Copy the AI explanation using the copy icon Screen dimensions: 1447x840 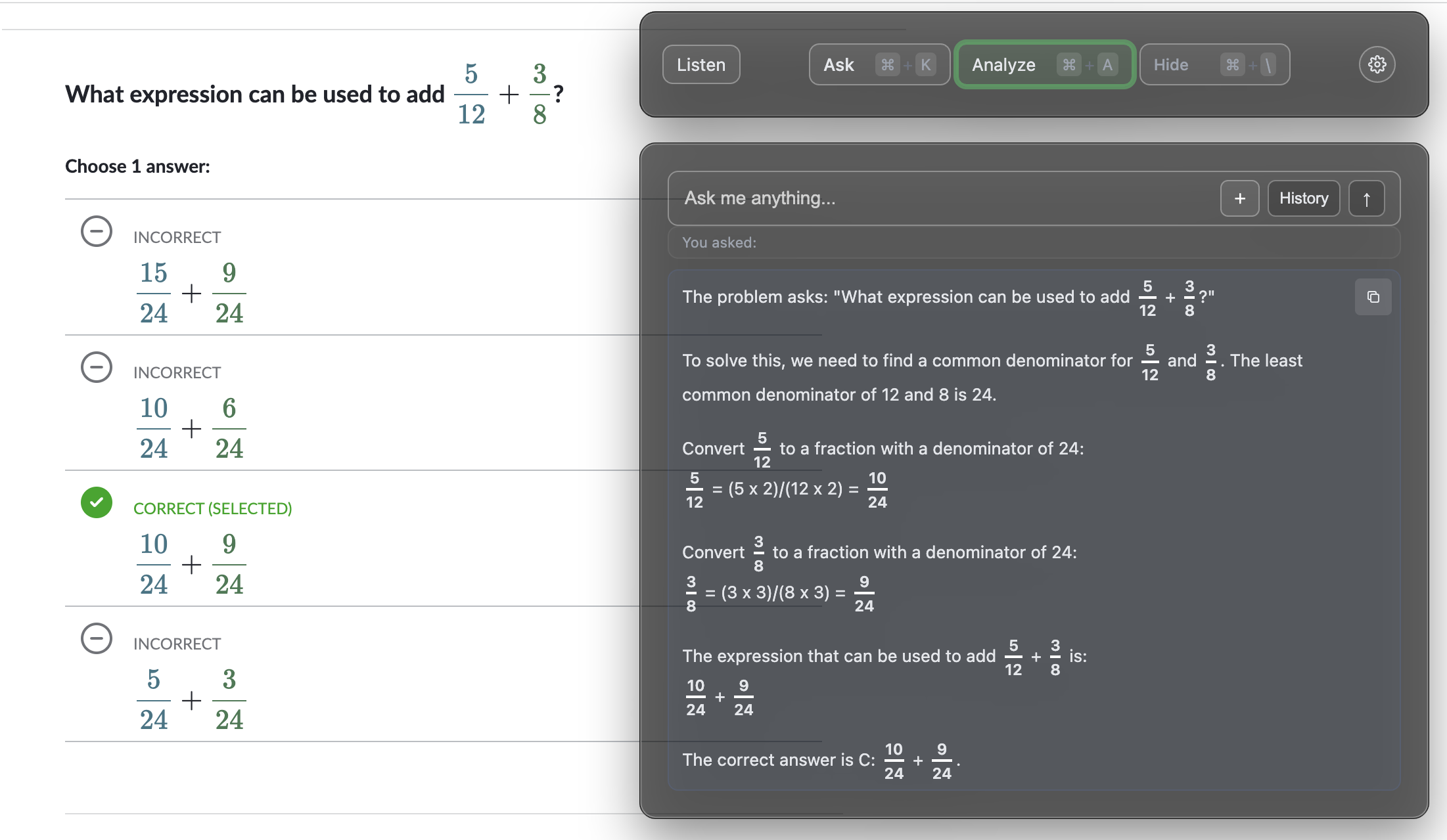pos(1373,297)
